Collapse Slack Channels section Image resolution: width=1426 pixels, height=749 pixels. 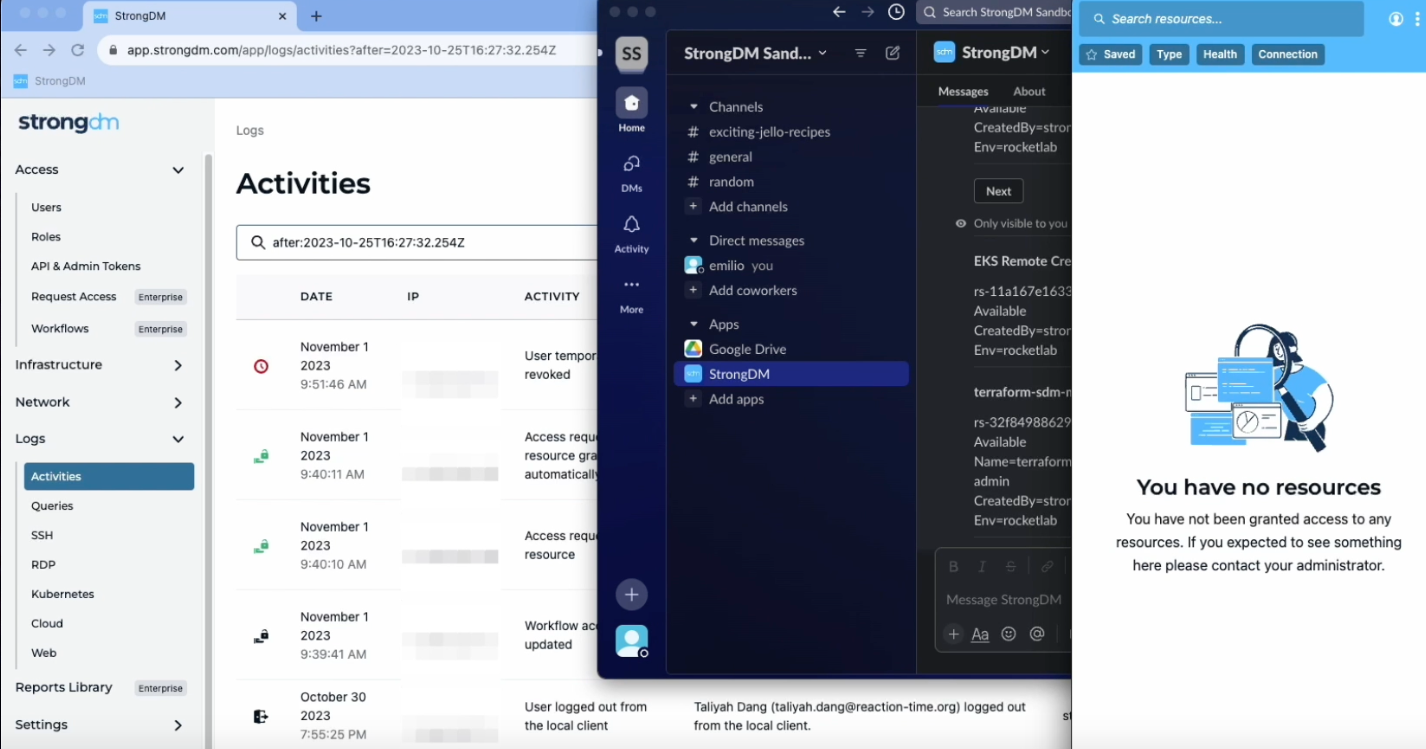pos(694,107)
